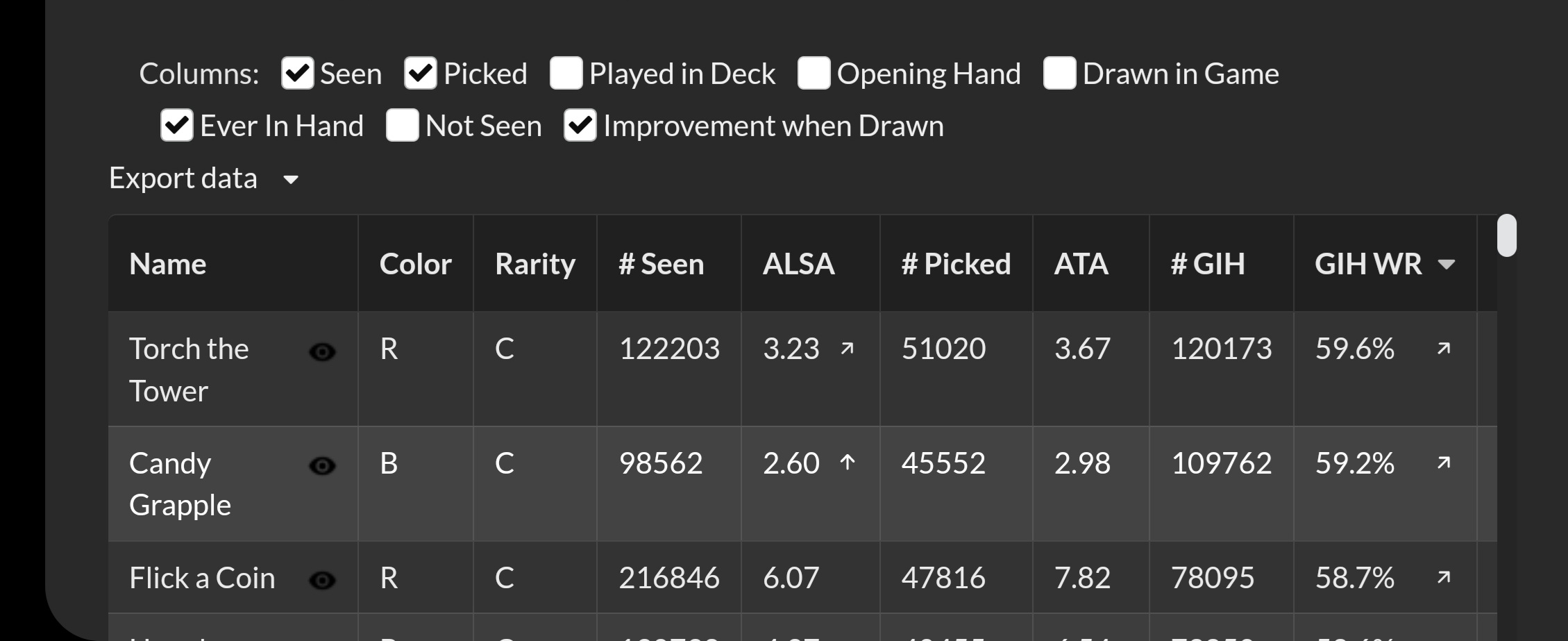Image resolution: width=1568 pixels, height=641 pixels.
Task: Click the GIH WR sort arrow
Action: [1447, 265]
